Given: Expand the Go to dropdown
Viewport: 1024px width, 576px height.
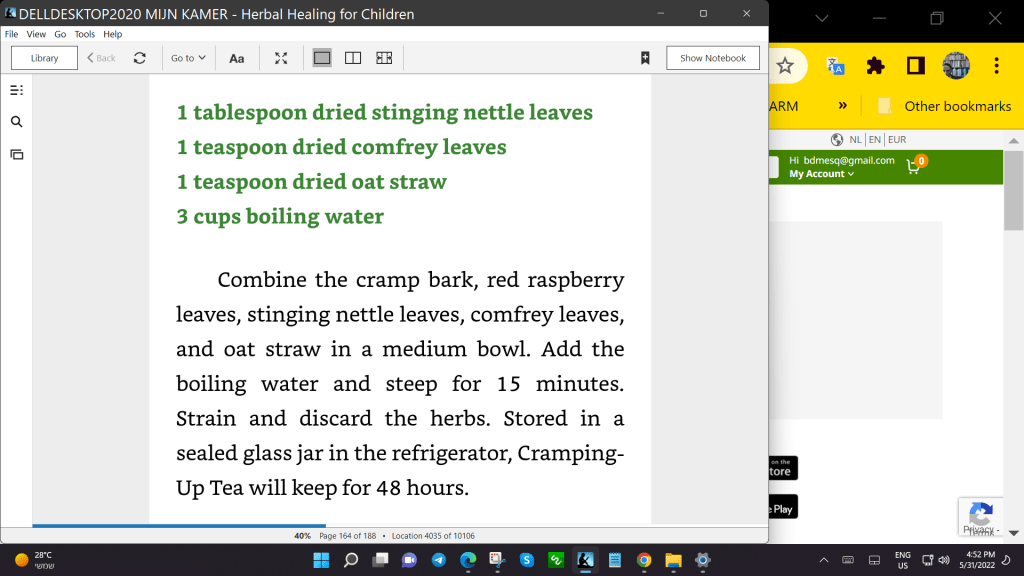Looking at the screenshot, I should coord(188,58).
